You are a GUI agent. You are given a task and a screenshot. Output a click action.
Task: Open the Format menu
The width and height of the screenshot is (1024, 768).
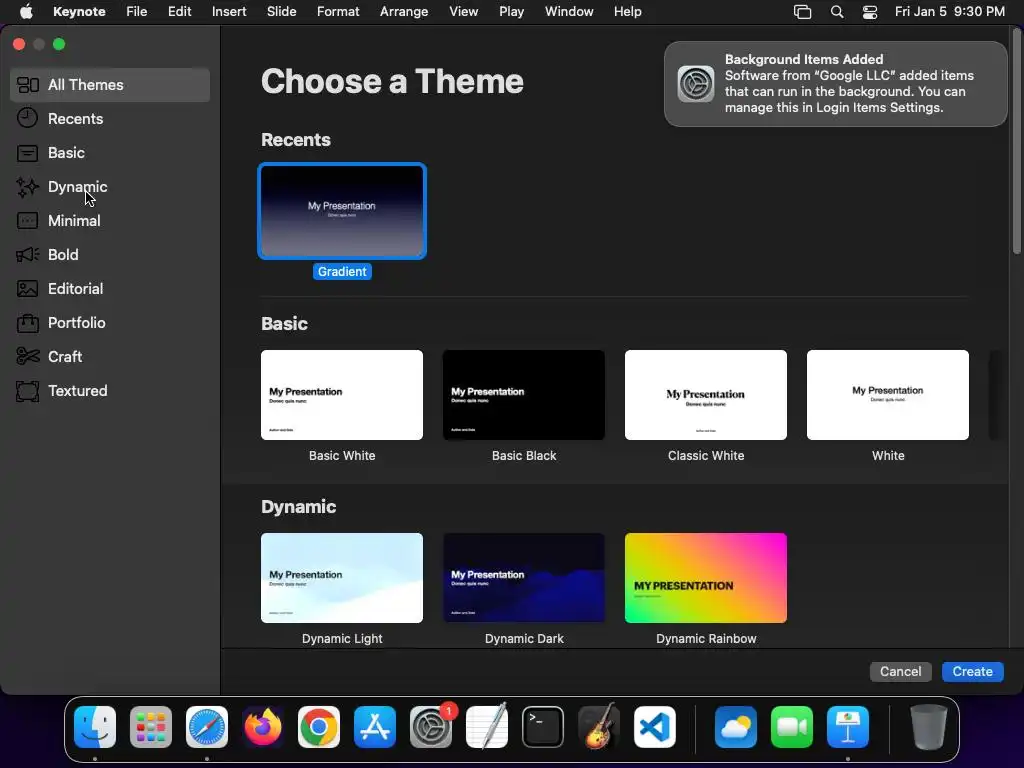click(x=338, y=12)
